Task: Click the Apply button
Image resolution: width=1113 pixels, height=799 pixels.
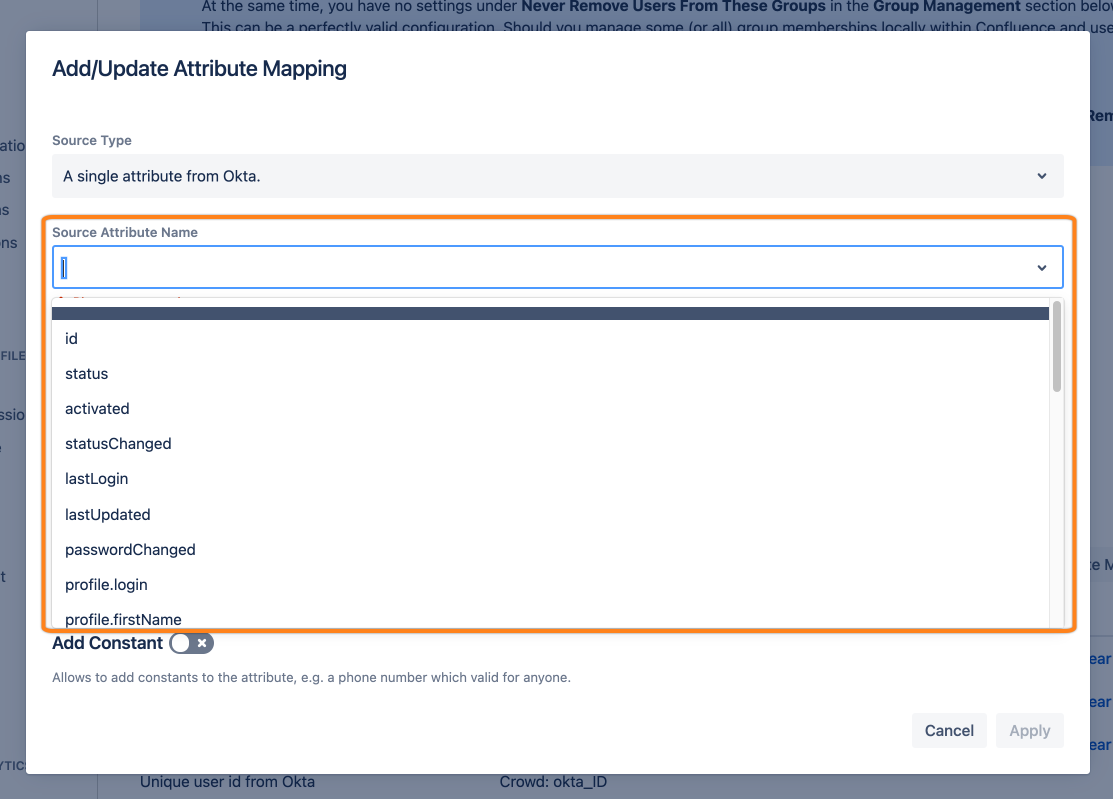Action: tap(1029, 731)
